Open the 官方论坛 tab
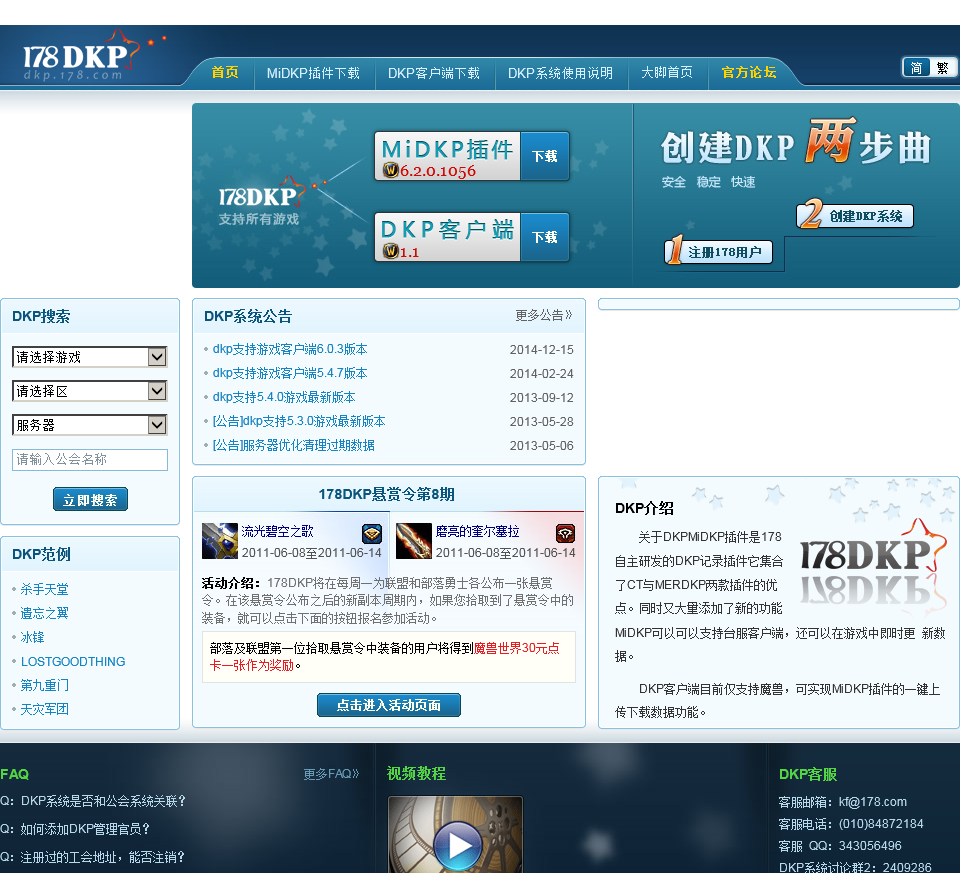960x873 pixels. click(x=749, y=72)
